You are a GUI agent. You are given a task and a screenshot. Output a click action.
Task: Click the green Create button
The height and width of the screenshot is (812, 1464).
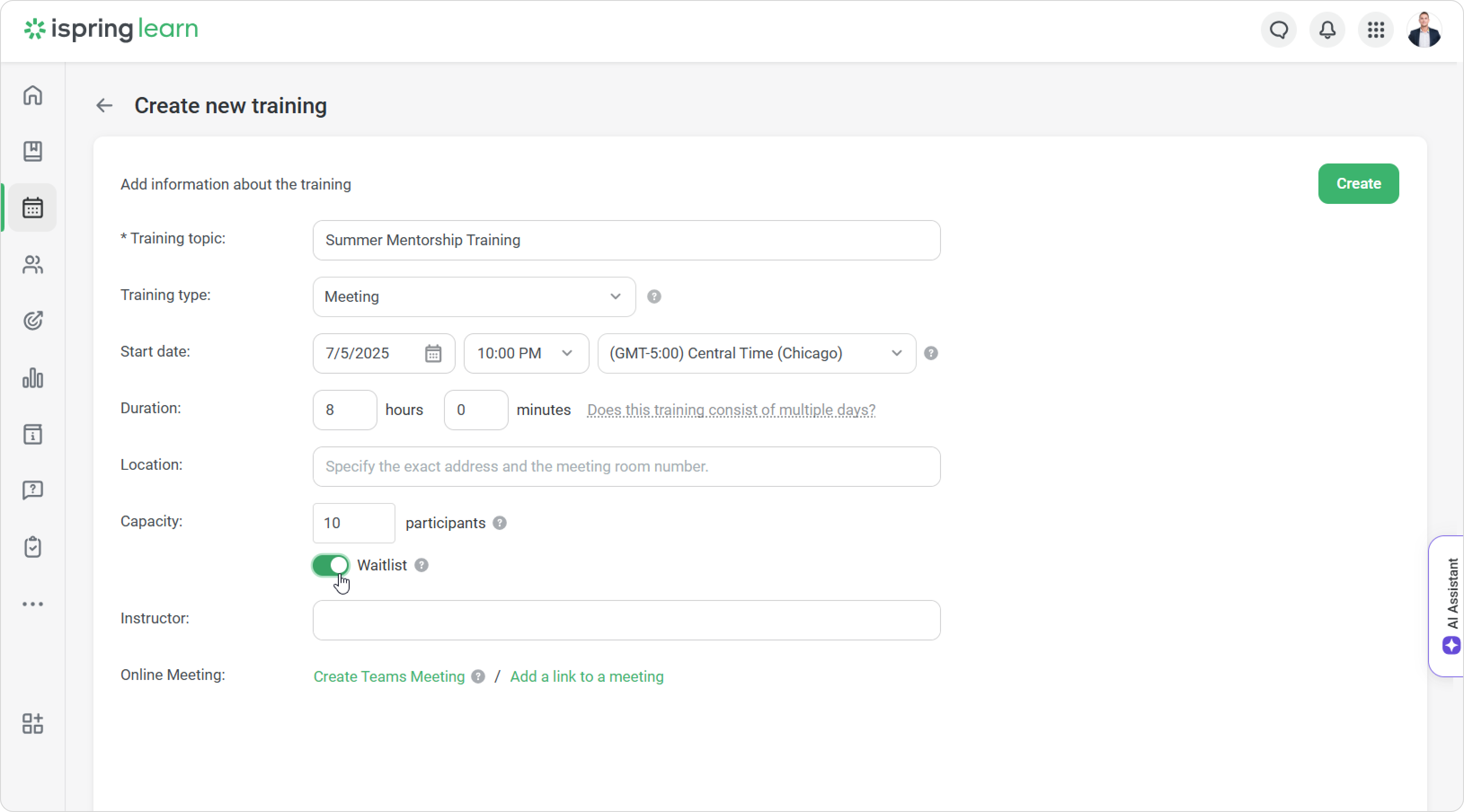[x=1358, y=184]
